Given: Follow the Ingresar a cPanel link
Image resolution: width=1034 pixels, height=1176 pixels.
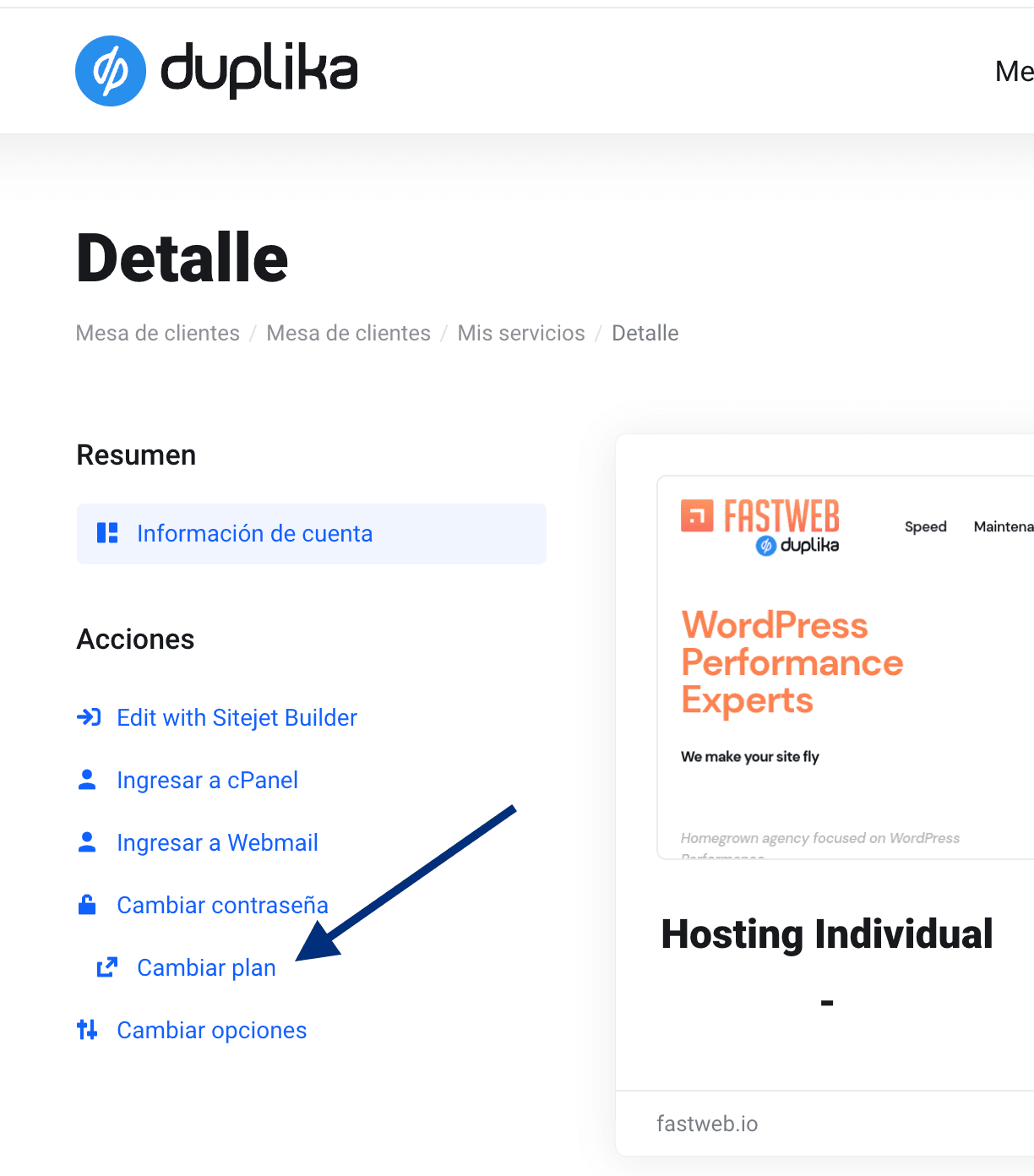Looking at the screenshot, I should 207,780.
